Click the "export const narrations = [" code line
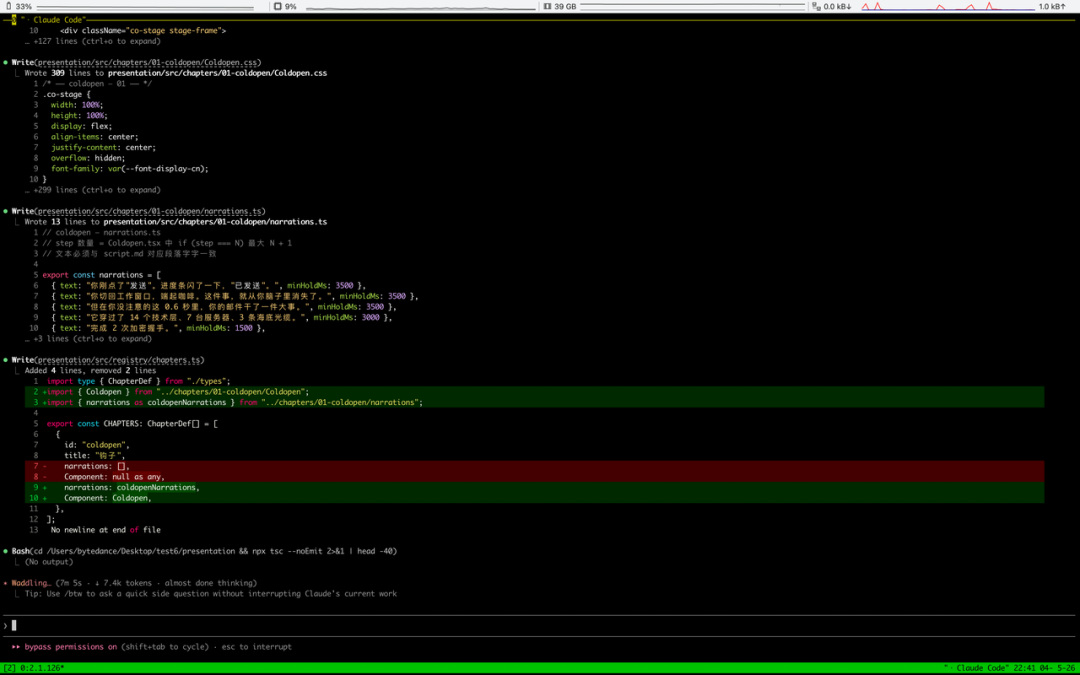 tap(101, 275)
